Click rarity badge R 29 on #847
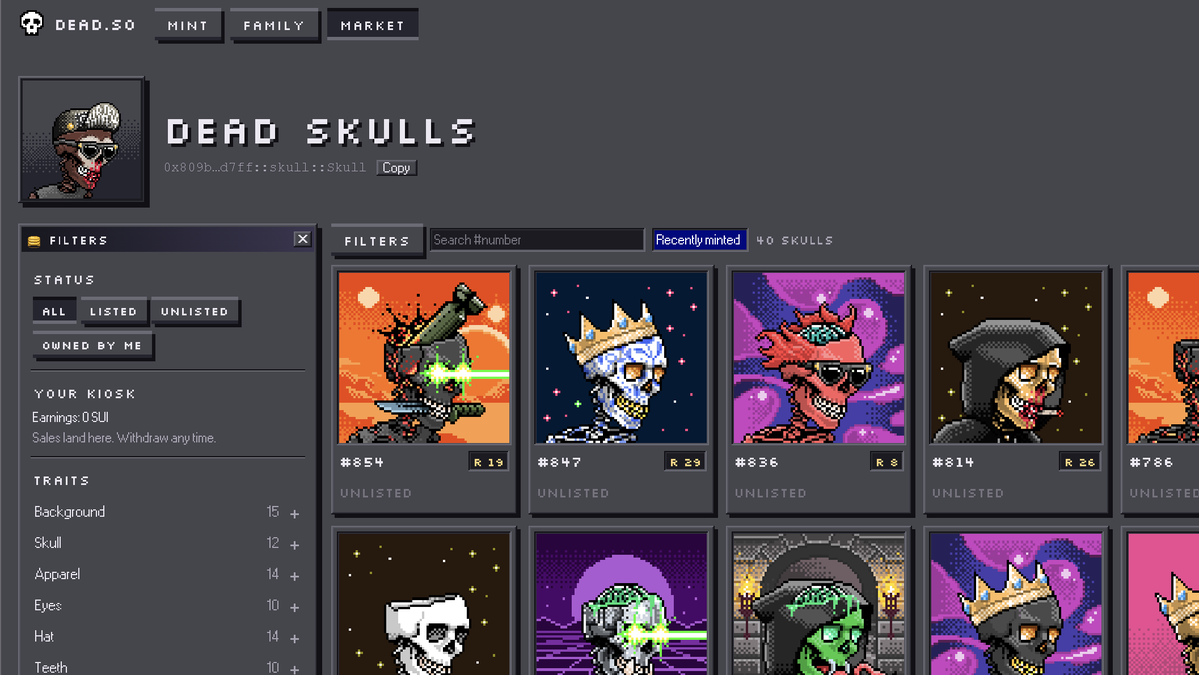Viewport: 1199px width, 675px height. click(684, 462)
